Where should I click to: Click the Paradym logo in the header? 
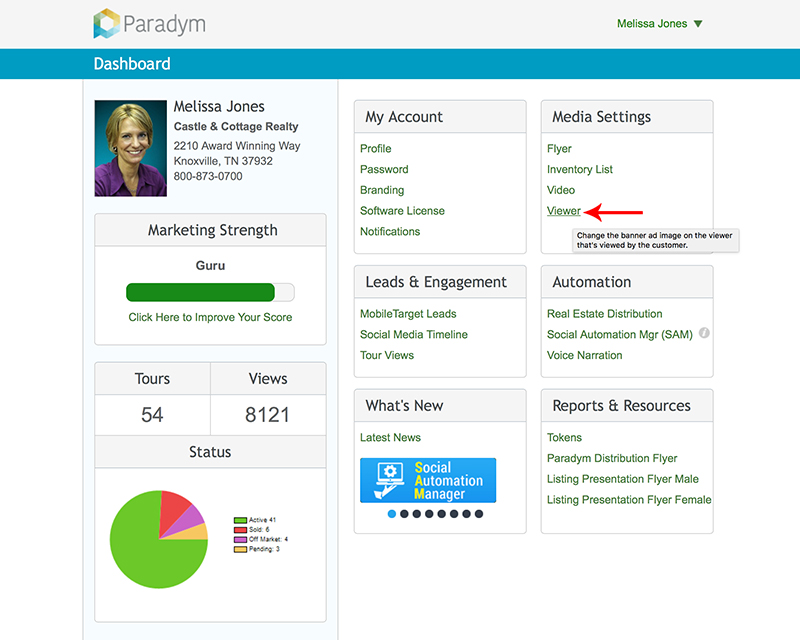[149, 23]
